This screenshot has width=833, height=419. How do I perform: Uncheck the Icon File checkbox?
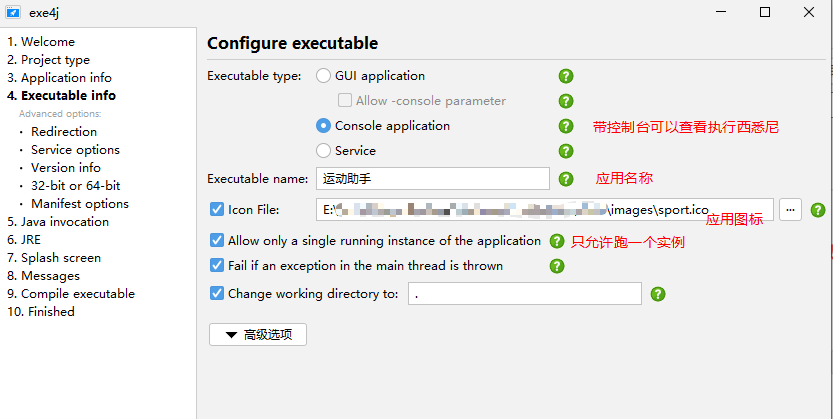tap(217, 210)
